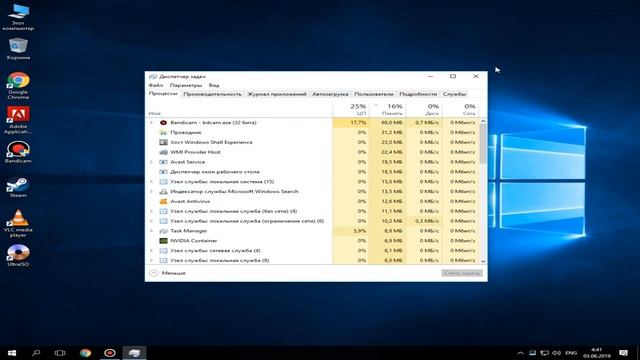640x360 pixels.
Task: Select Google Chrome desktop shortcut
Action: click(18, 86)
